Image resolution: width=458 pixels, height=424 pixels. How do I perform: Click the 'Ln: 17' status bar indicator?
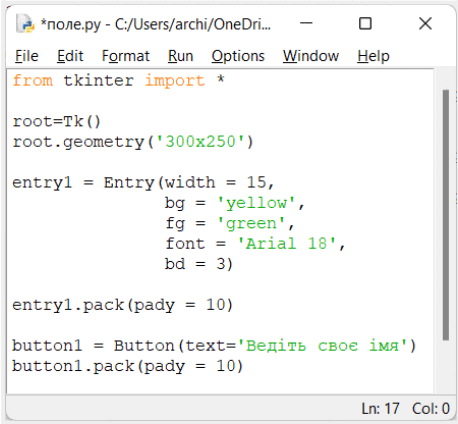click(380, 409)
